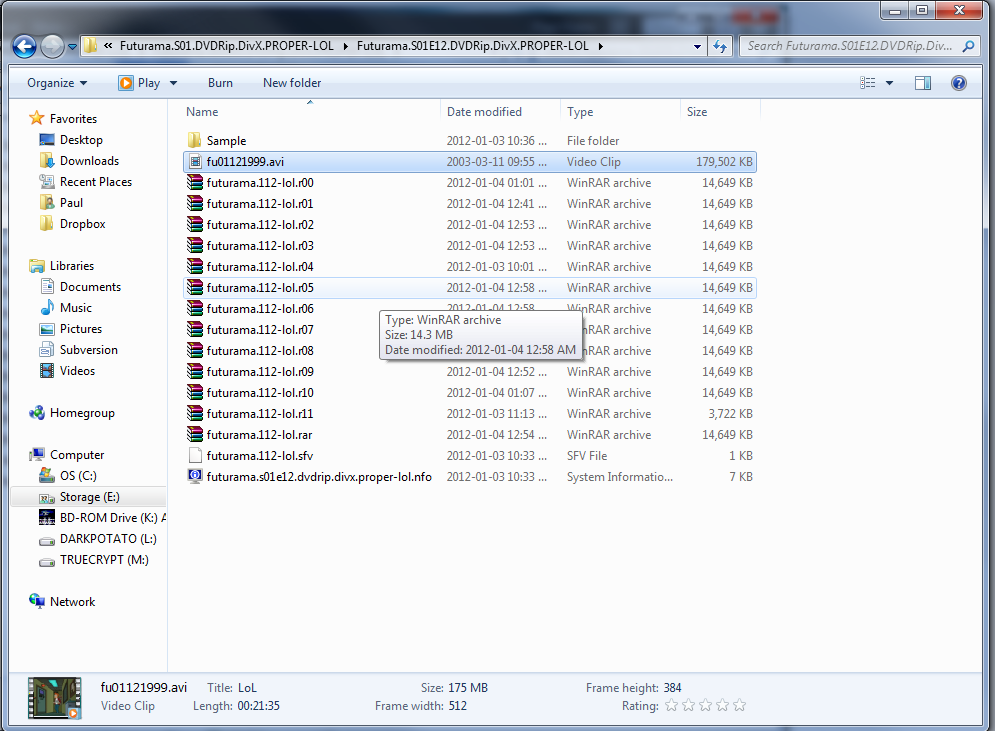
Task: Select the Sample folder icon
Action: [195, 140]
